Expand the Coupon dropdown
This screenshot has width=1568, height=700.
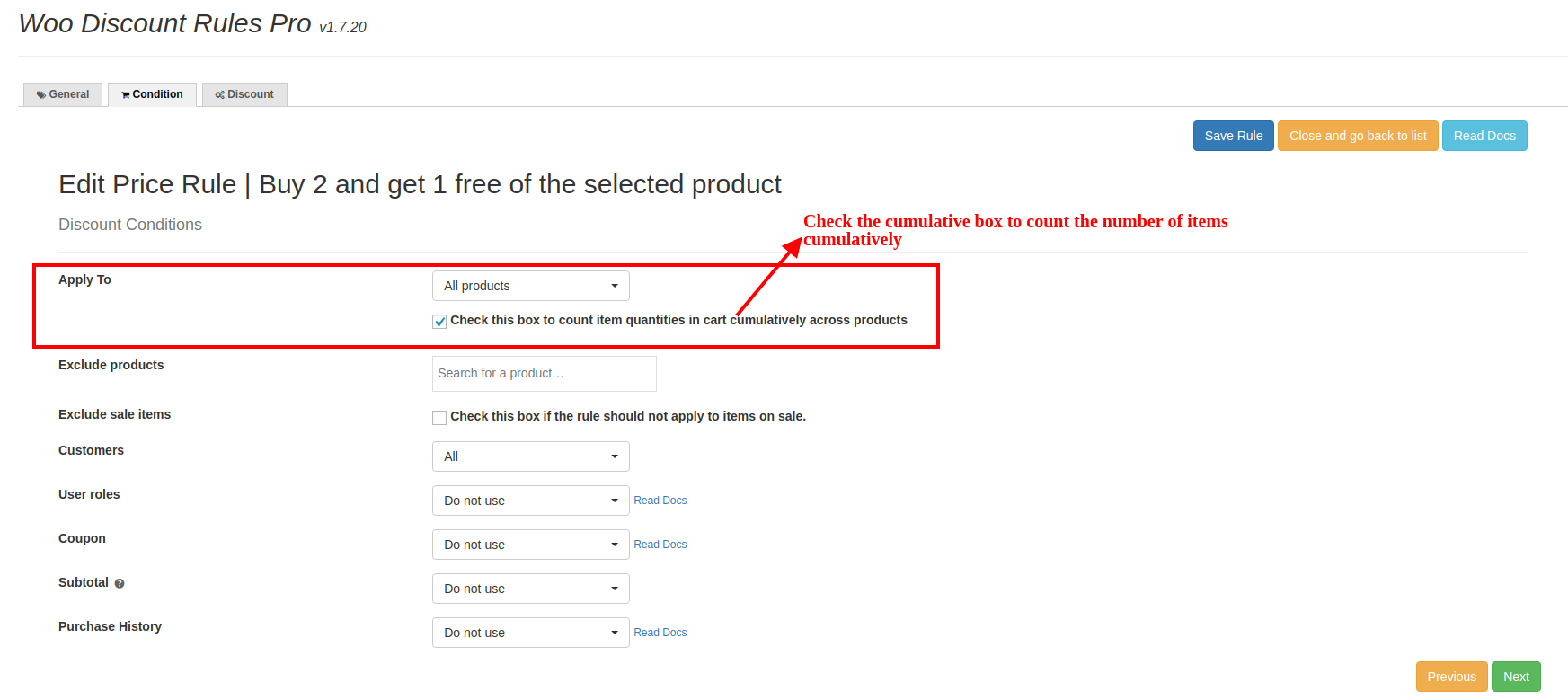(530, 545)
